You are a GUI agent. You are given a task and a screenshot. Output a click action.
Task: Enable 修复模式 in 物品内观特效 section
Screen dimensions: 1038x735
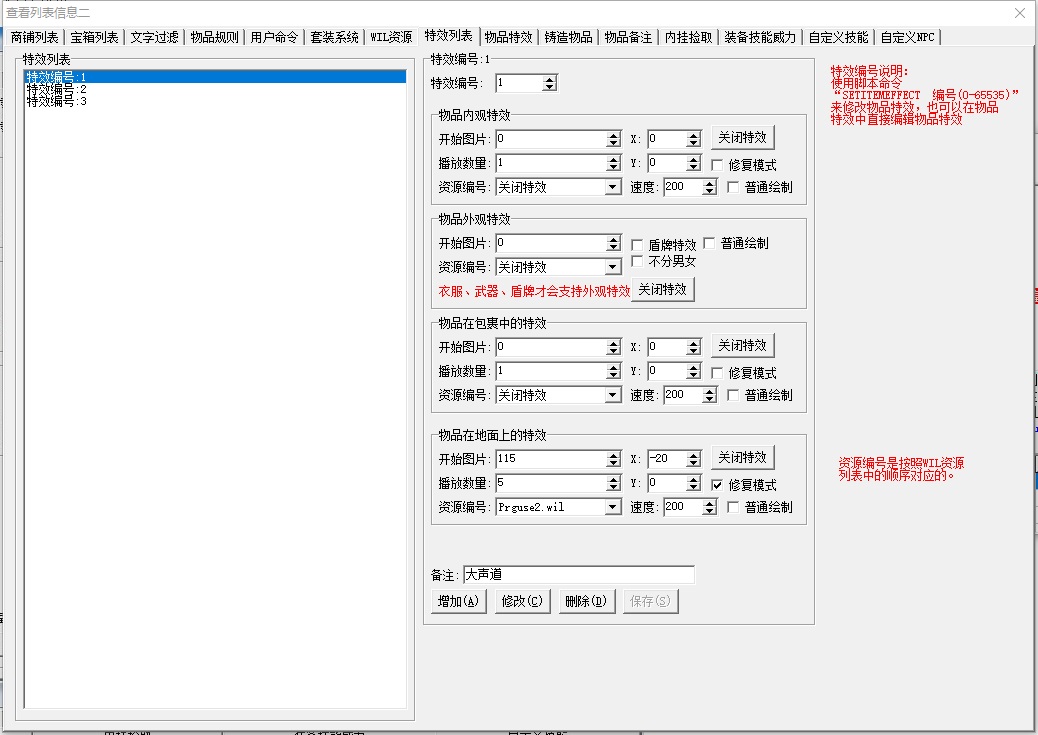717,165
